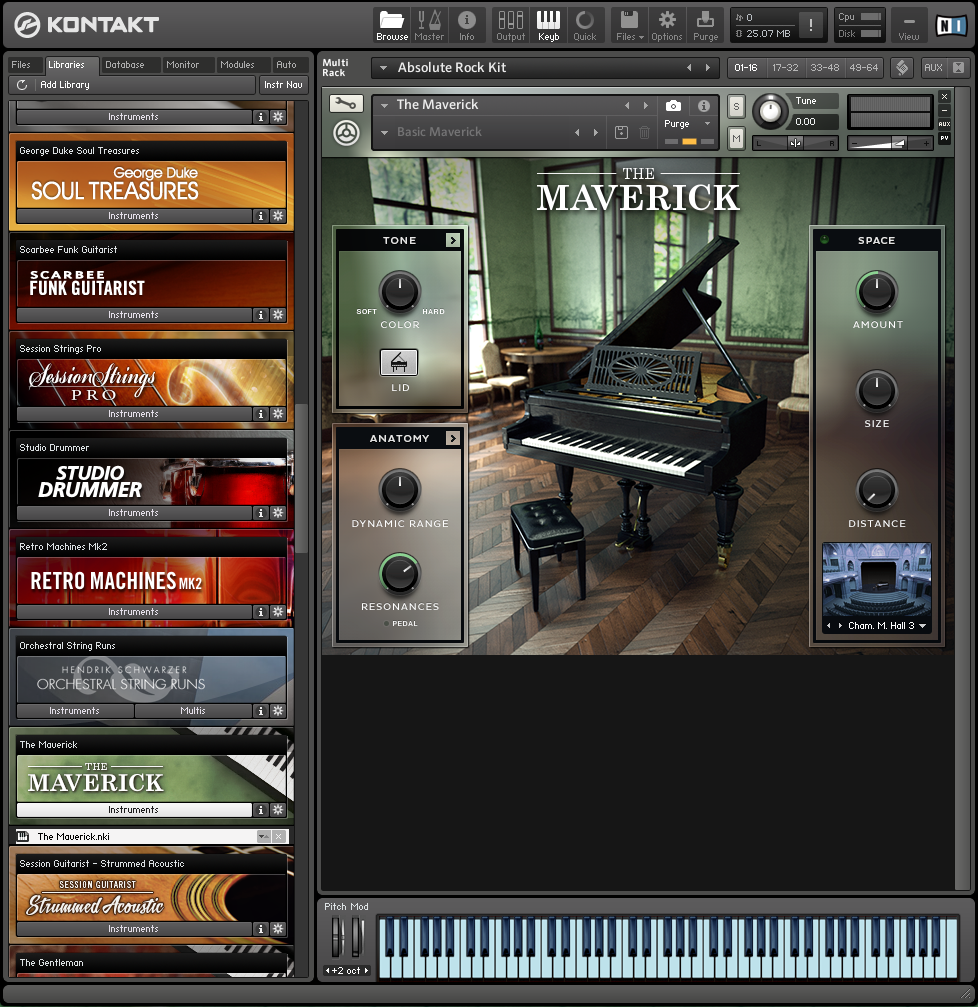The width and height of the screenshot is (978, 1007).
Task: Open Multis of Orchestral String Runs
Action: point(193,710)
